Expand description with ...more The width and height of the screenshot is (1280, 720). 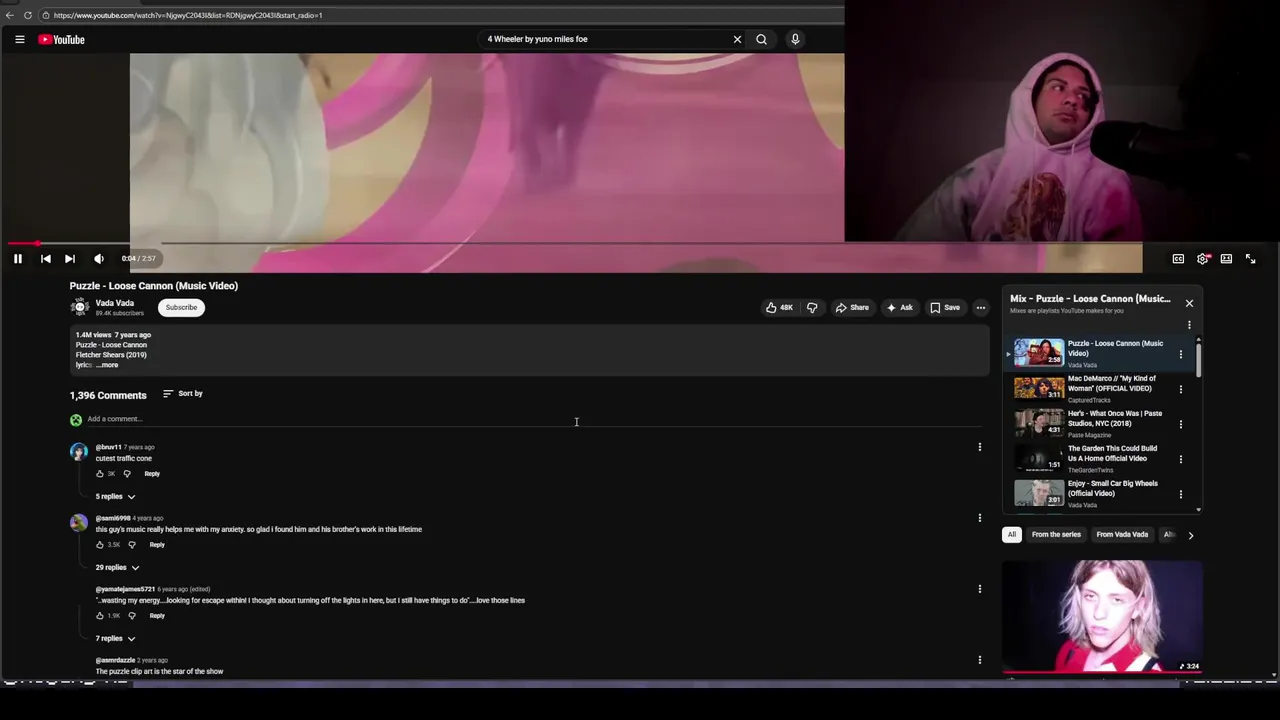106,365
